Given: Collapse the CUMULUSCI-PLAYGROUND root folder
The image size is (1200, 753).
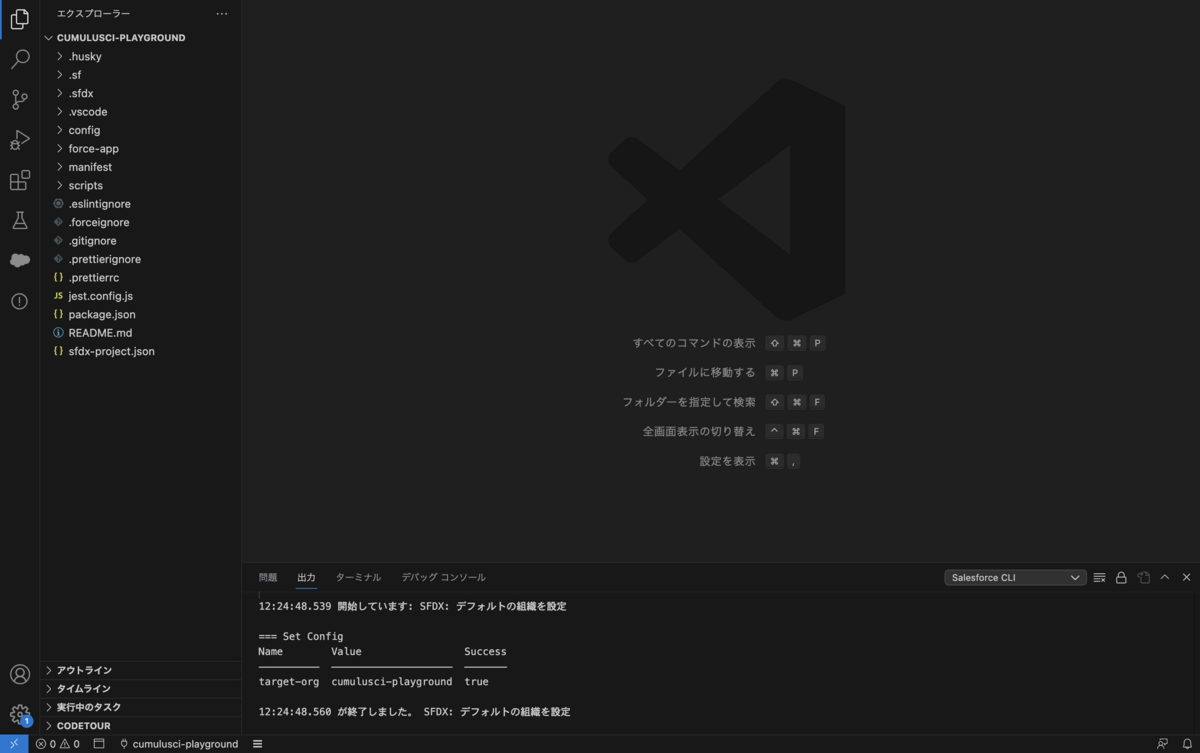Looking at the screenshot, I should click(121, 38).
